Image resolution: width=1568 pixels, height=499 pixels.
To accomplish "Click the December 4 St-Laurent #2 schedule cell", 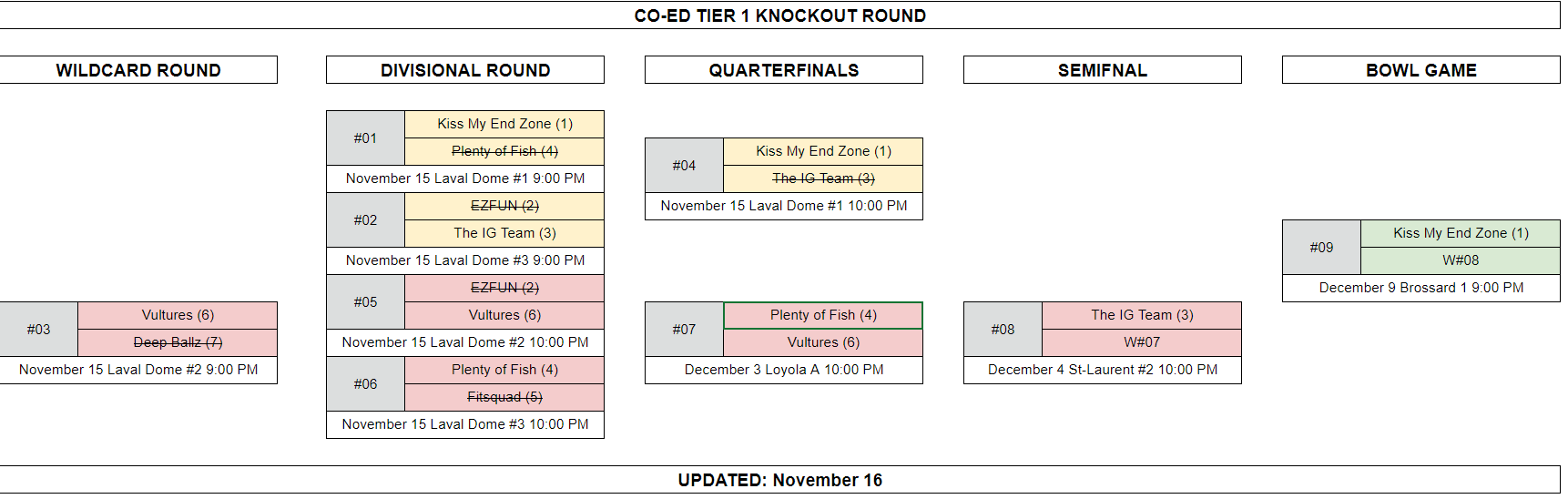I will pos(1103,370).
